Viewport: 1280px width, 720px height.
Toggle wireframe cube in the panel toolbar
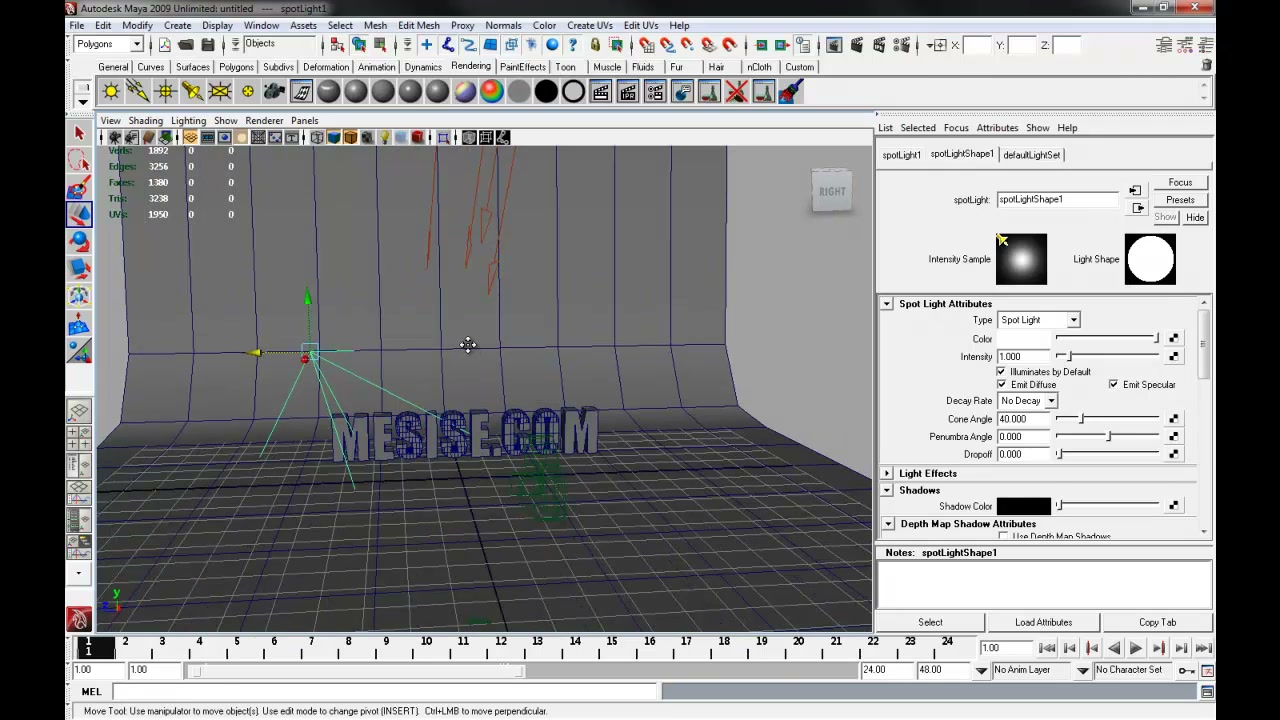[316, 137]
